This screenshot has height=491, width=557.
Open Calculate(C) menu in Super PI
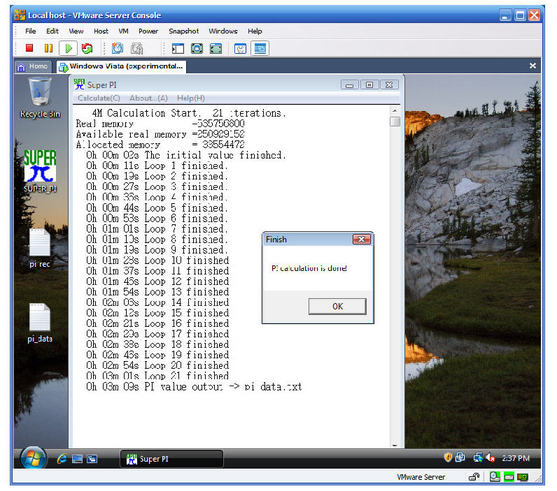tap(99, 98)
